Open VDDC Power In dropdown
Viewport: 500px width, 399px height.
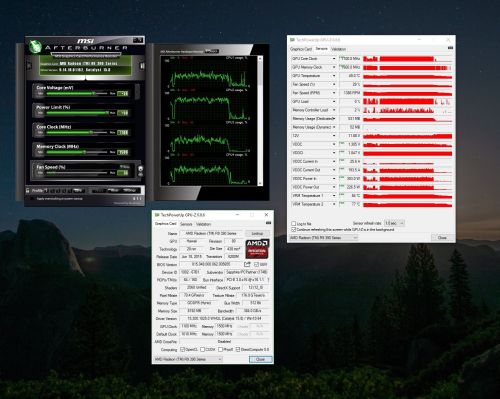[334, 179]
